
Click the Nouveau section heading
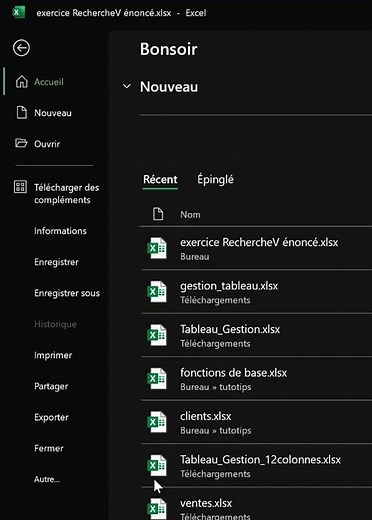169,87
